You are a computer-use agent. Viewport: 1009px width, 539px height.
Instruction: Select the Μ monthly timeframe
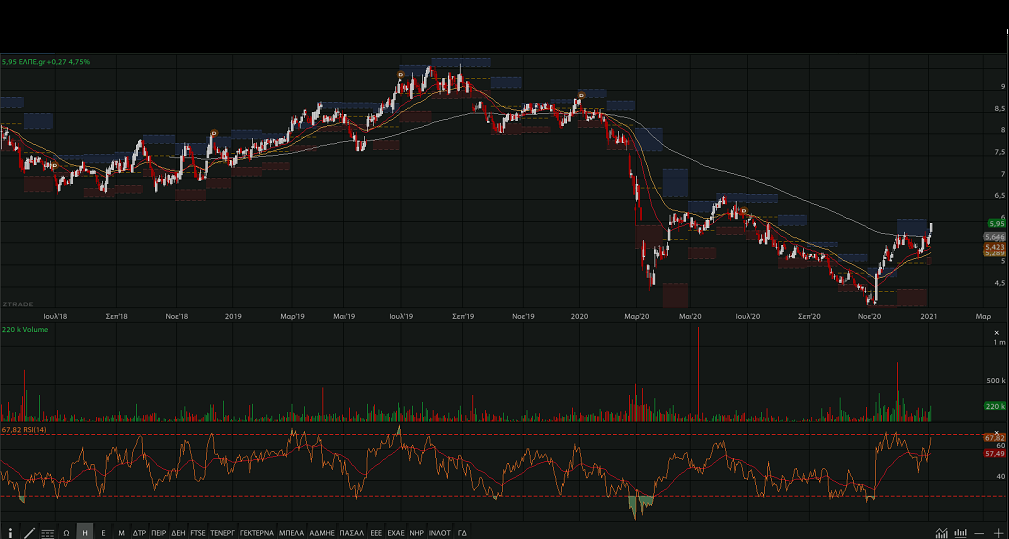(121, 532)
